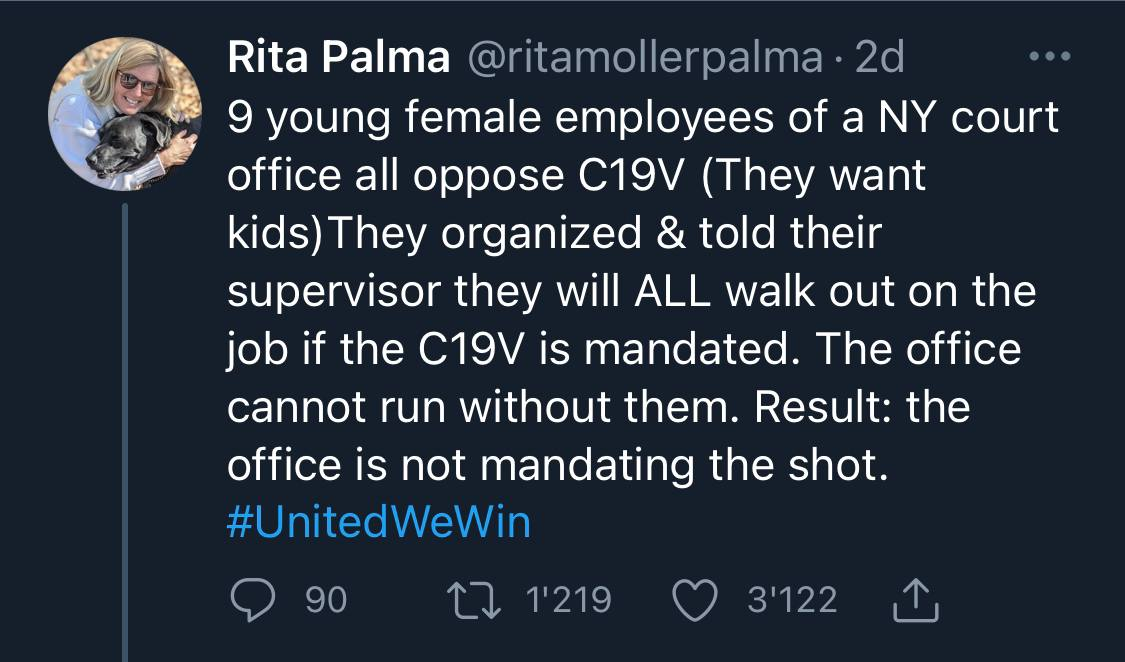Open the #UnitedWeWin hashtag

379,523
